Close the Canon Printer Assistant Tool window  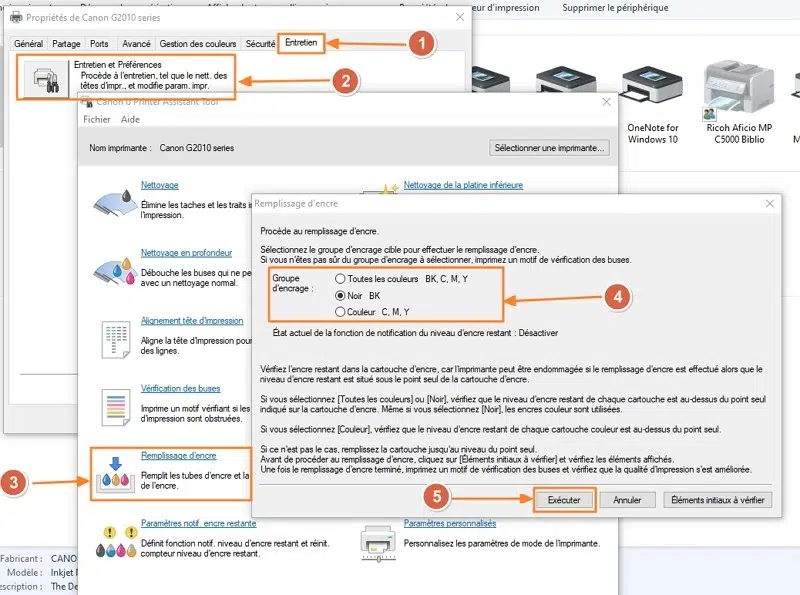tap(606, 102)
